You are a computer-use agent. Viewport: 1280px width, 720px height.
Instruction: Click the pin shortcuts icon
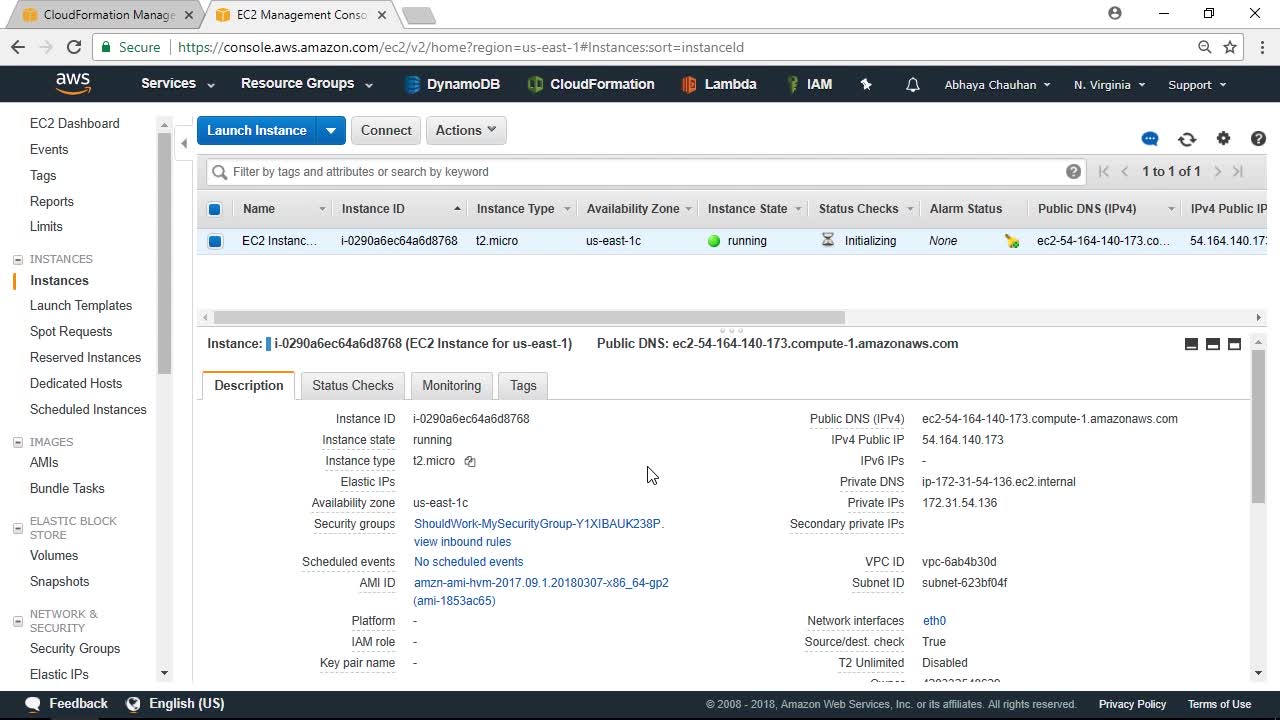tap(866, 85)
